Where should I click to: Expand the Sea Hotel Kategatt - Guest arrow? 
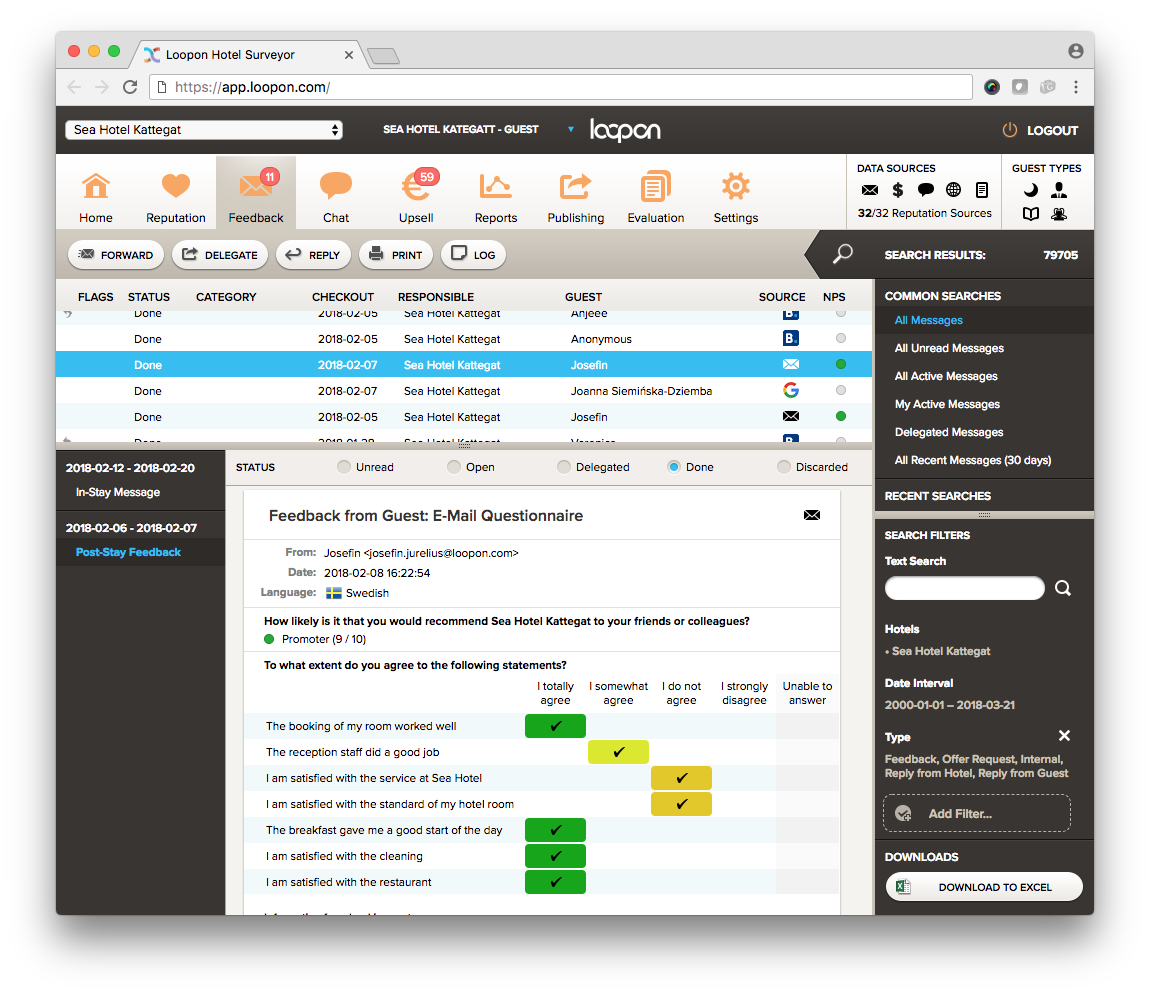pyautogui.click(x=571, y=130)
